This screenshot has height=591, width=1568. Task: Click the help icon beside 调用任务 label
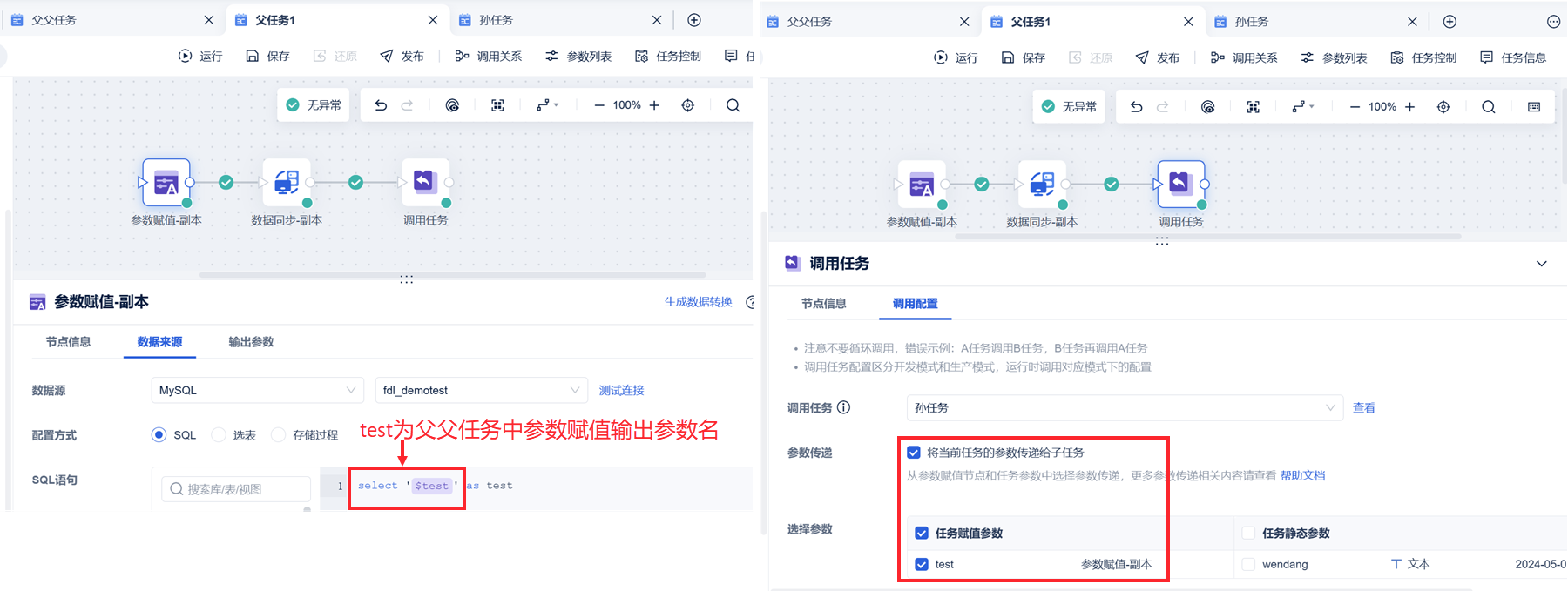click(x=843, y=407)
